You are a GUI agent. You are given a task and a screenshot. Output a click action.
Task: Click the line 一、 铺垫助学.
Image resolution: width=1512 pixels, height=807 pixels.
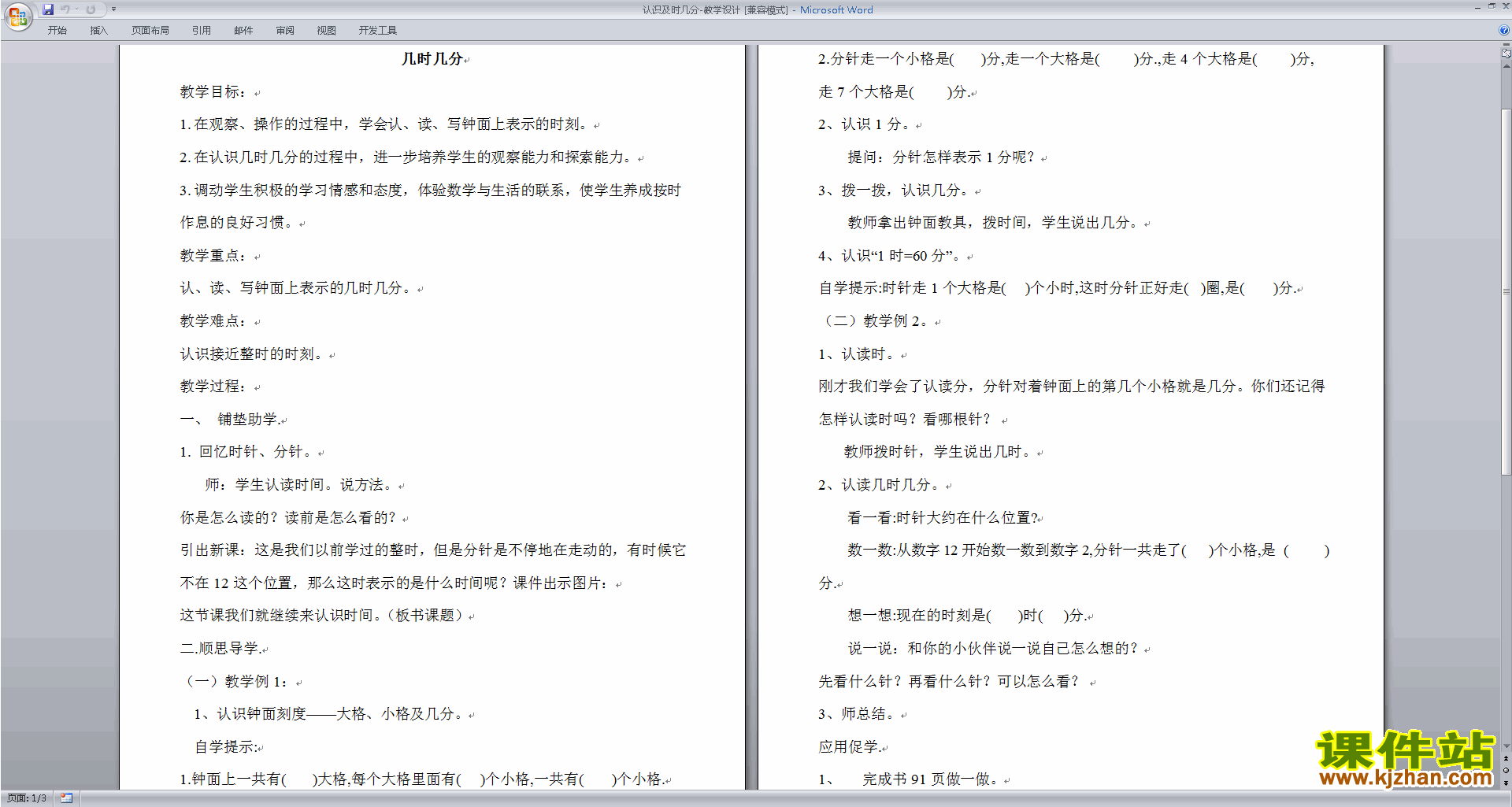pyautogui.click(x=229, y=420)
